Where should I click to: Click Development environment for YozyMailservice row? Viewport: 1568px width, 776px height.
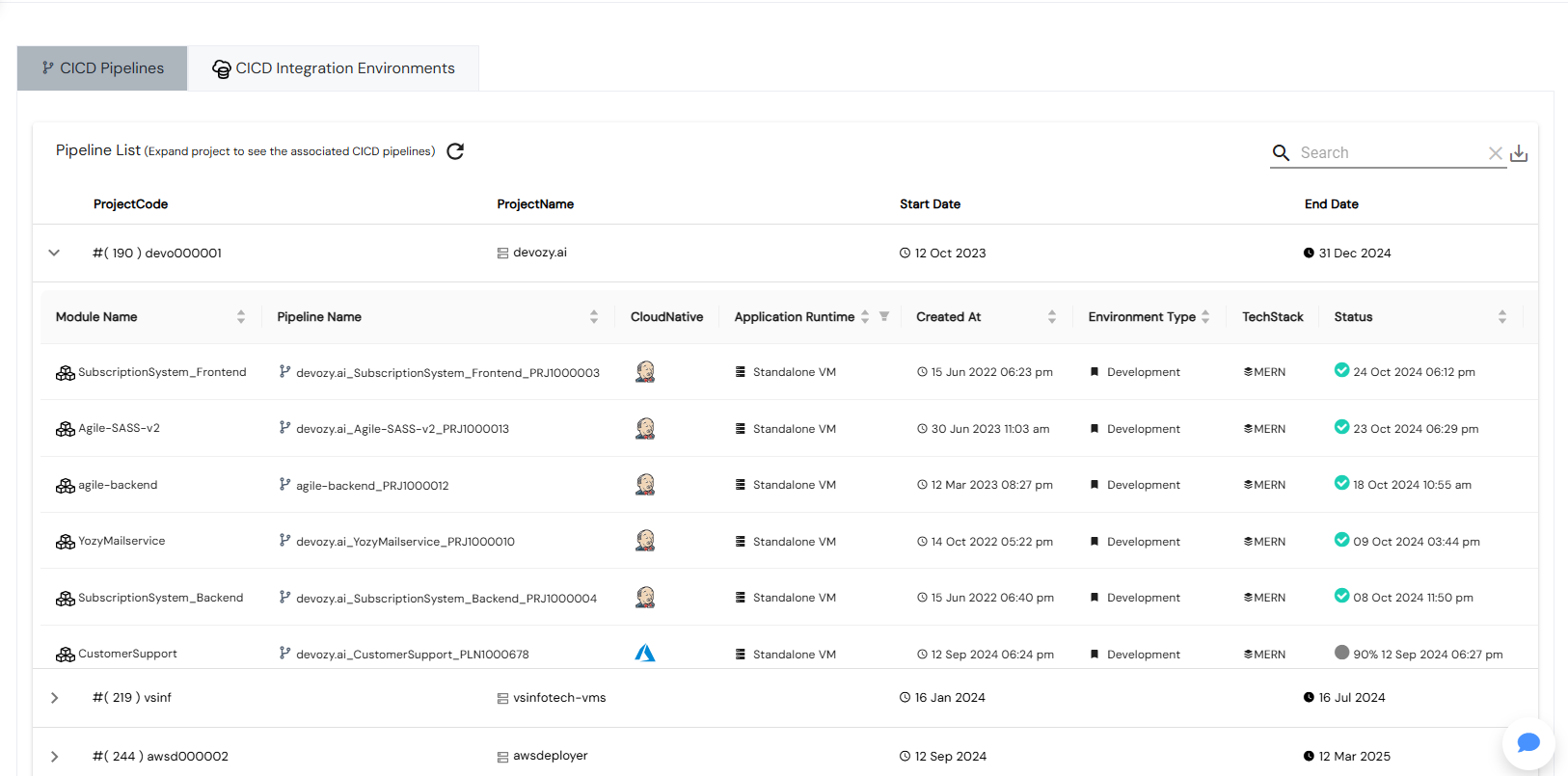tap(1144, 542)
